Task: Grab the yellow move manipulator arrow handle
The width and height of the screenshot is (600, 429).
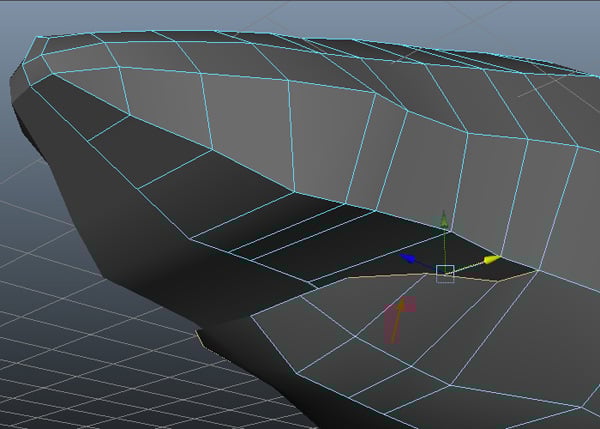Action: point(492,260)
